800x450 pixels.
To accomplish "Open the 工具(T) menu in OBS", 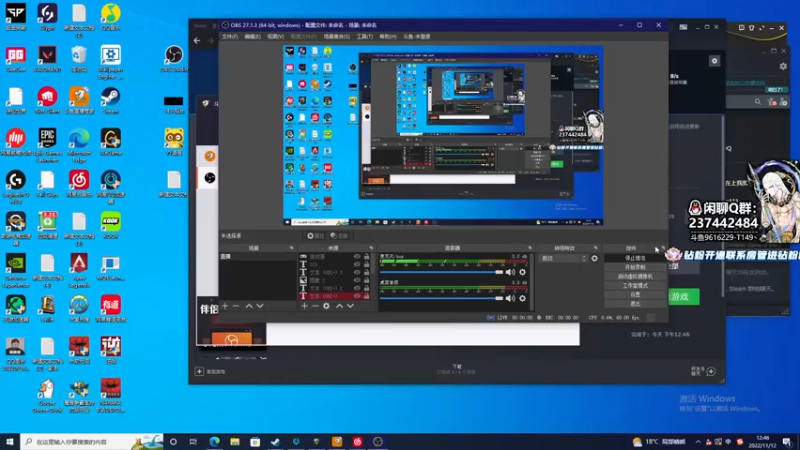I will pos(364,37).
